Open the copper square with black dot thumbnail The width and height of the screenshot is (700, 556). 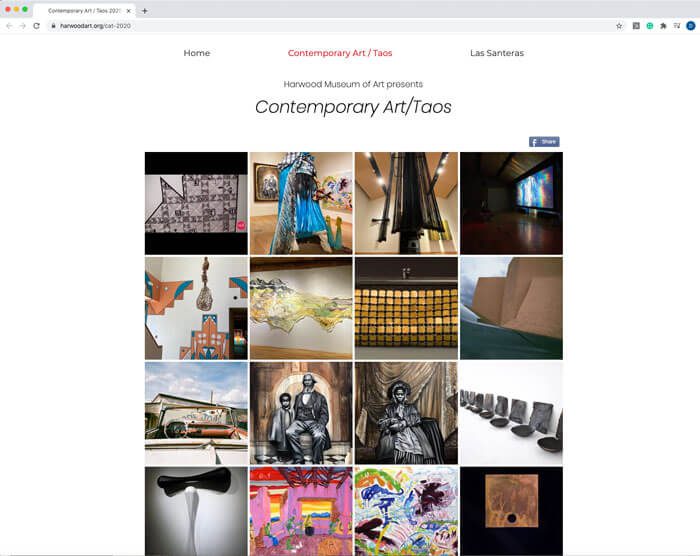[512, 511]
